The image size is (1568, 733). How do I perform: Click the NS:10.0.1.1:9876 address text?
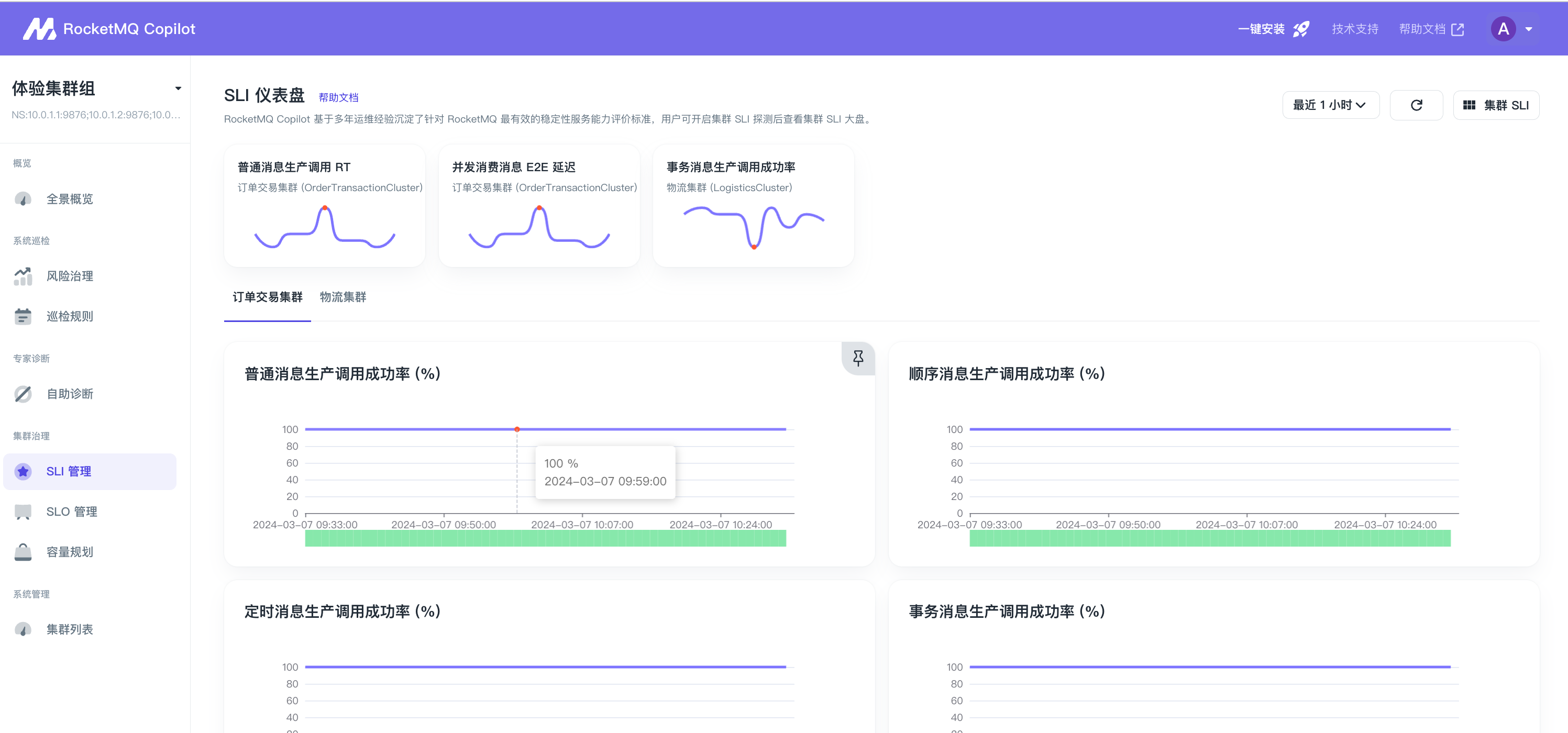(x=95, y=115)
